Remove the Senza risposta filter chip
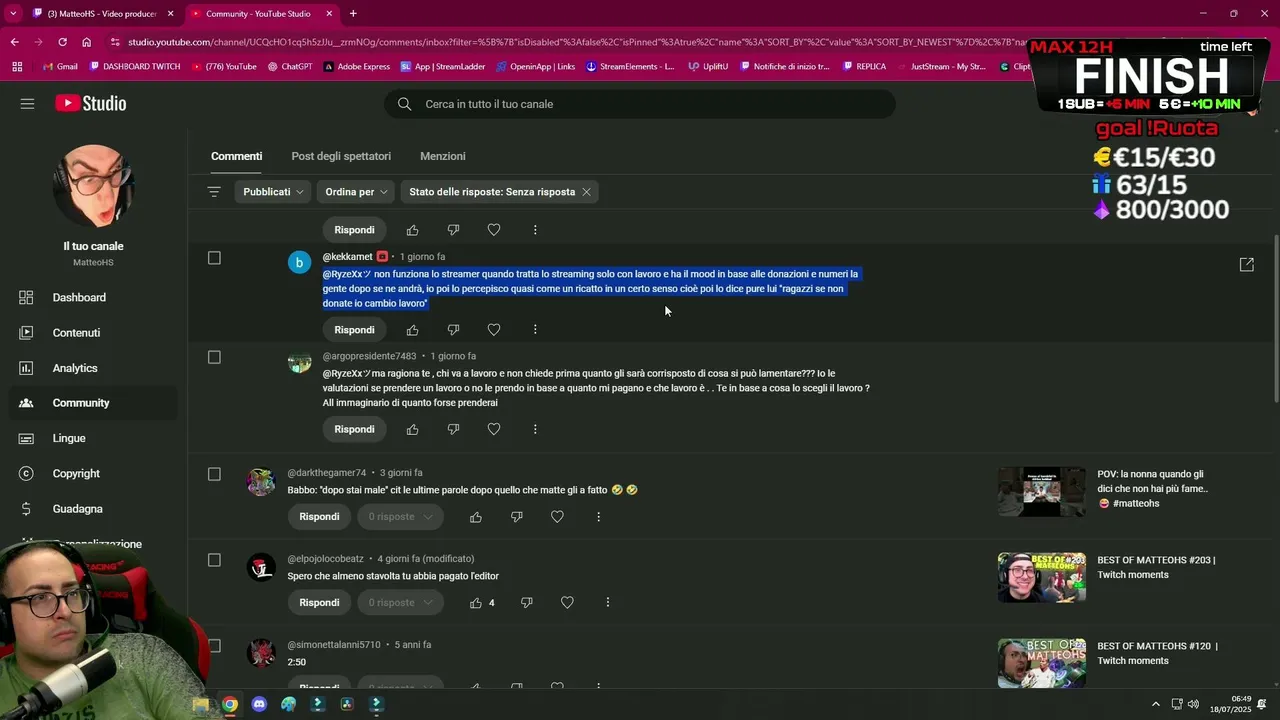The height and width of the screenshot is (720, 1280). pos(586,192)
